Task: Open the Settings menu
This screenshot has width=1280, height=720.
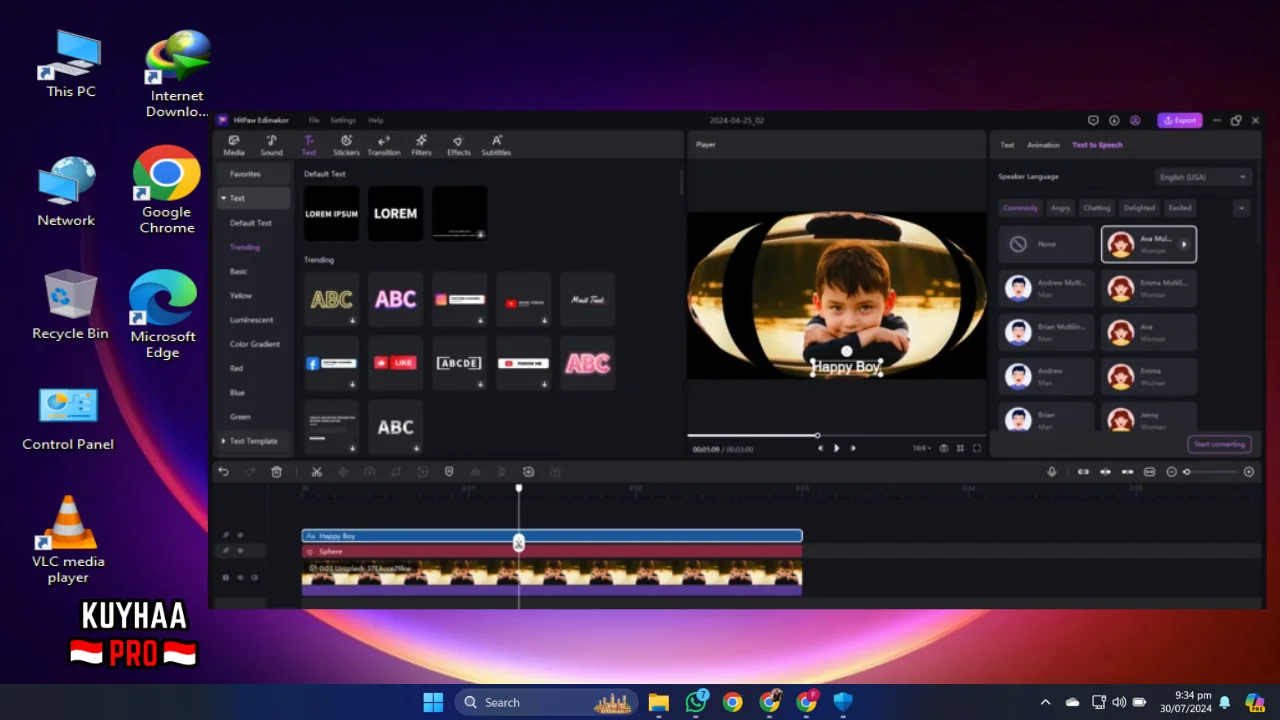Action: pos(343,120)
